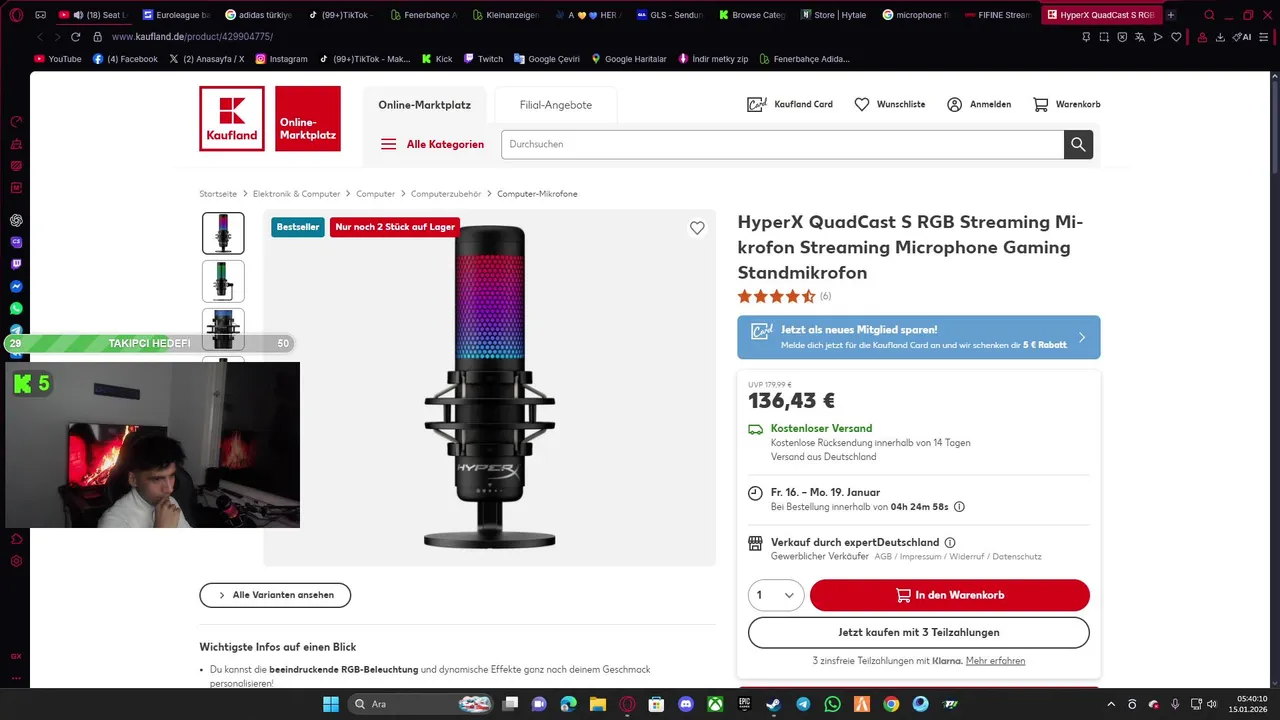Open WhatsApp in Opera sidebar
Viewport: 1280px width, 720px height.
coord(16,308)
